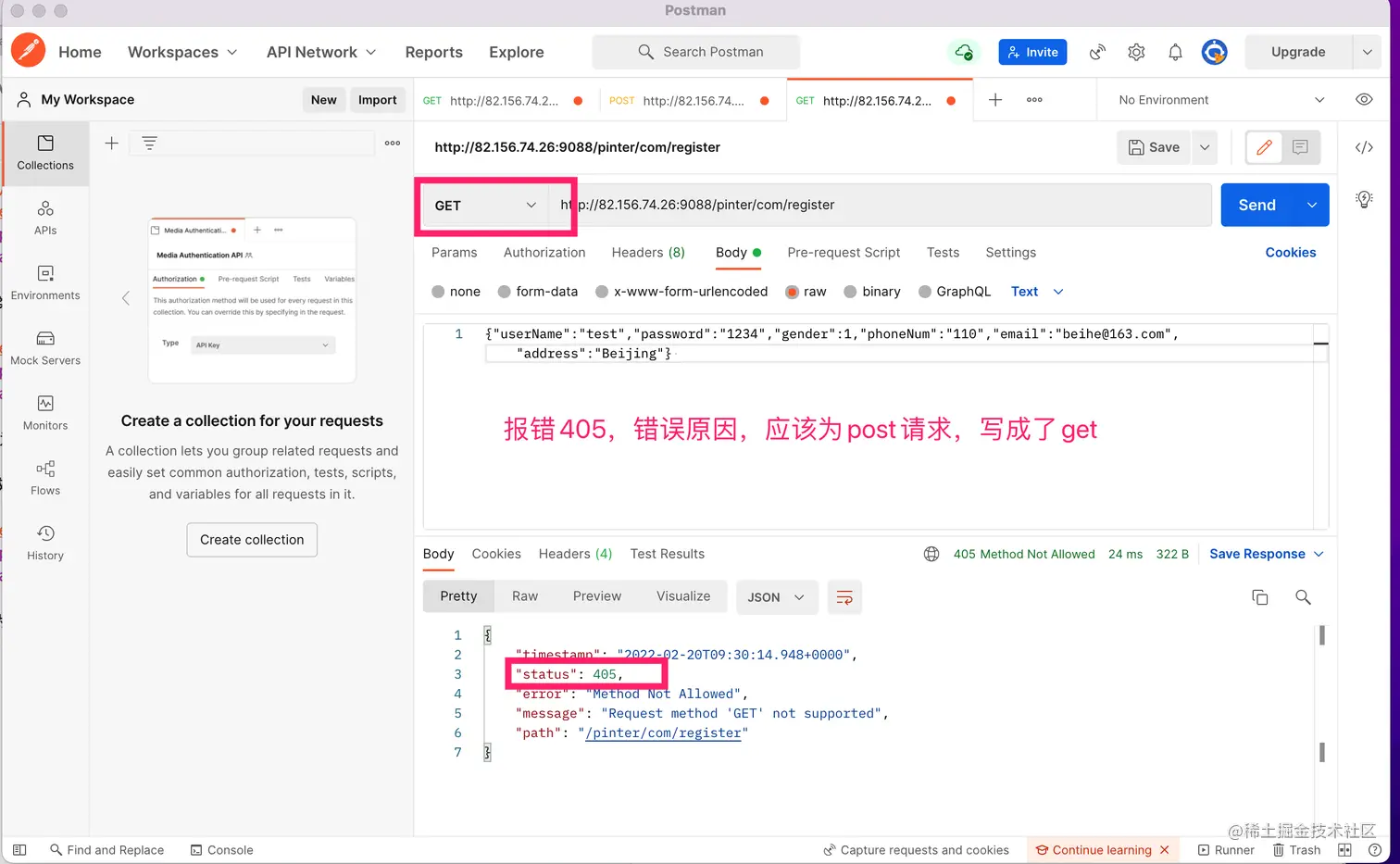
Task: Click the Search Postman field
Action: 696,52
